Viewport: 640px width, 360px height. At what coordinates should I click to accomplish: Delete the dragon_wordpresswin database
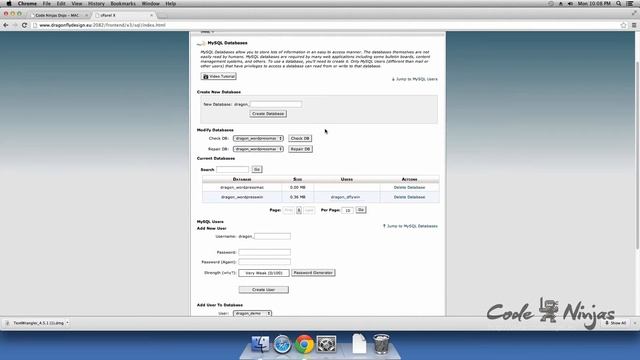[409, 197]
